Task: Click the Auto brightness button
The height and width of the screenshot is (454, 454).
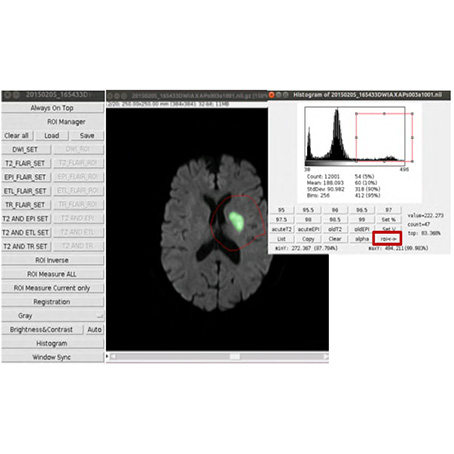Action: coord(94,329)
